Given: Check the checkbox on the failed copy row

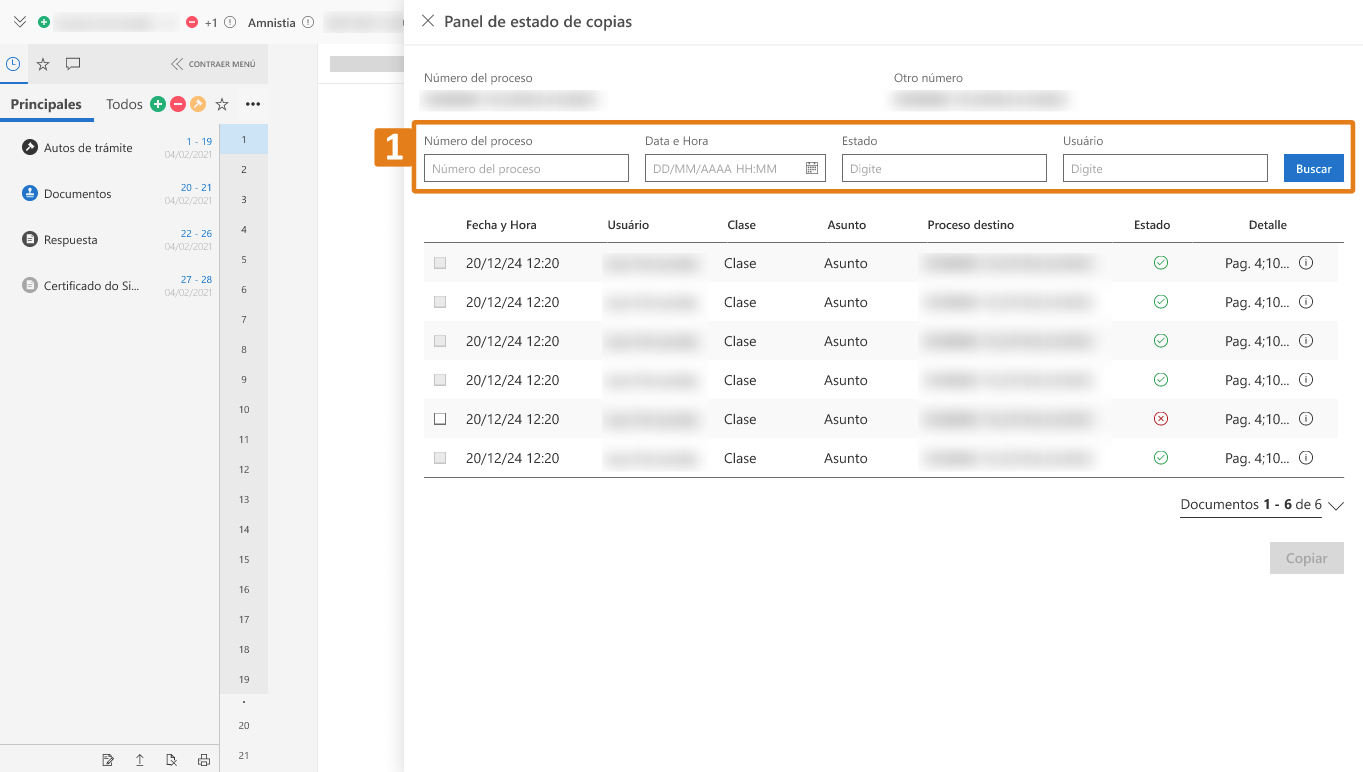Looking at the screenshot, I should point(440,419).
